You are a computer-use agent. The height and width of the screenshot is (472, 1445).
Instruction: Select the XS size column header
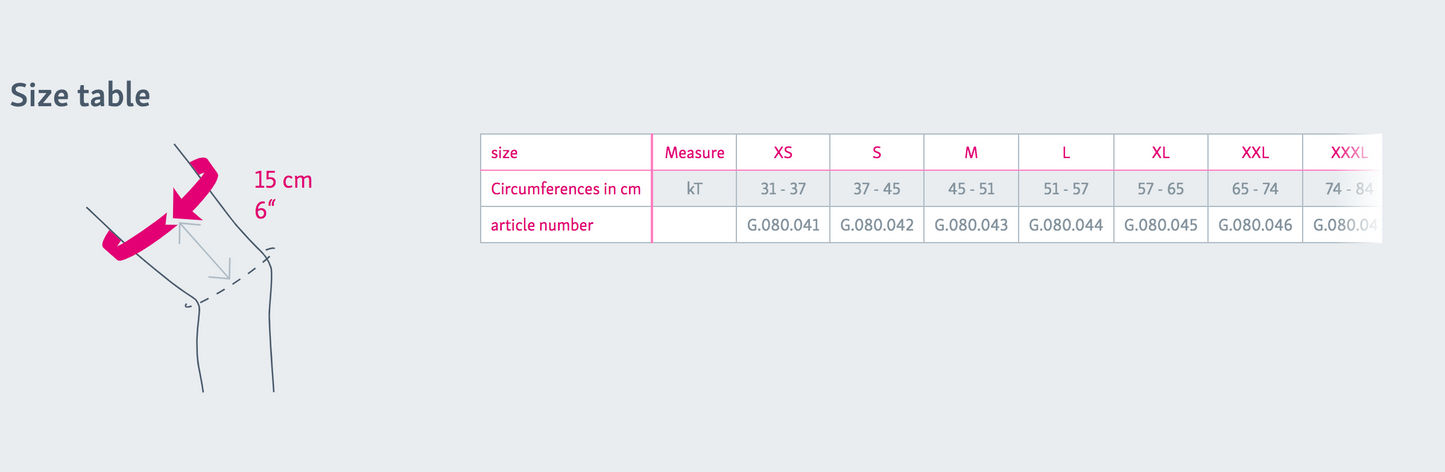[x=783, y=153]
